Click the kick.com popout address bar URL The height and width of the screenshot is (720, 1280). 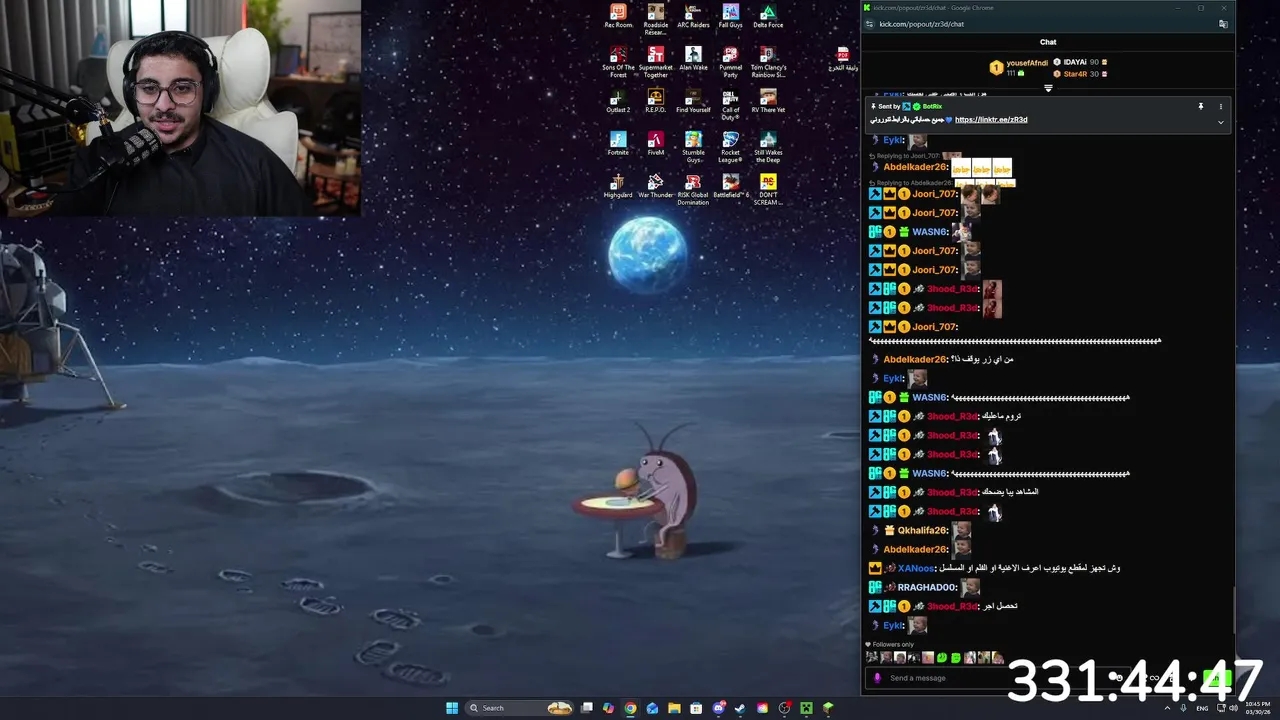921,24
